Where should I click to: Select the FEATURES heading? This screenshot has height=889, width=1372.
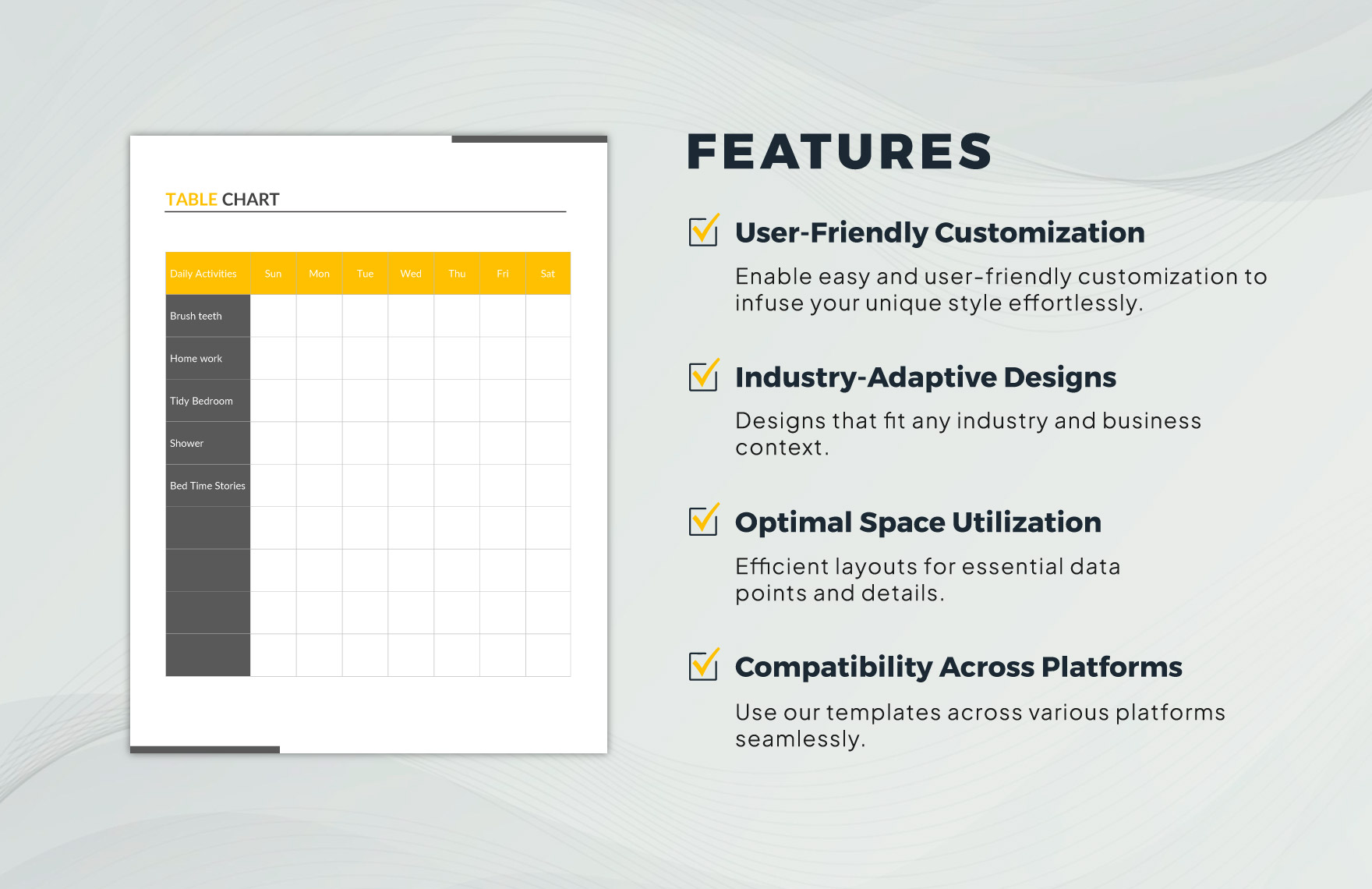(840, 151)
